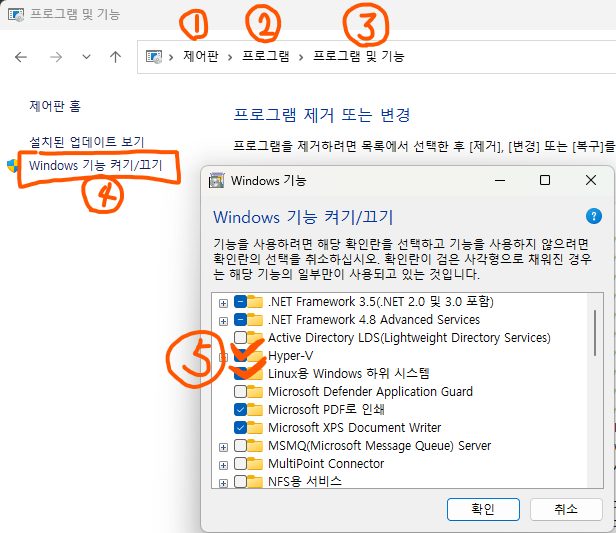This screenshot has height=533, width=616.
Task: Go up one folder level
Action: coord(115,57)
